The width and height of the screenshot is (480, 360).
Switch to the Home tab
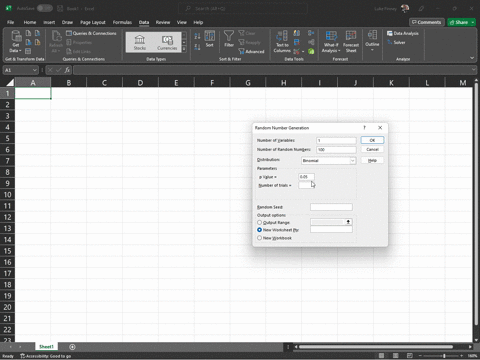[30, 22]
